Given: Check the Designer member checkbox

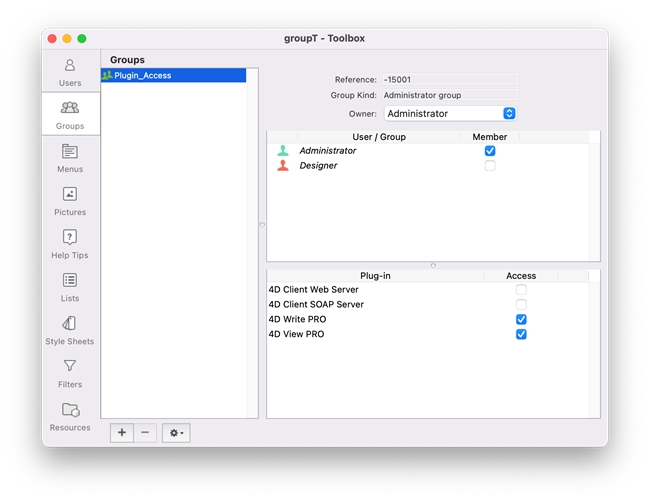Looking at the screenshot, I should click(x=490, y=166).
